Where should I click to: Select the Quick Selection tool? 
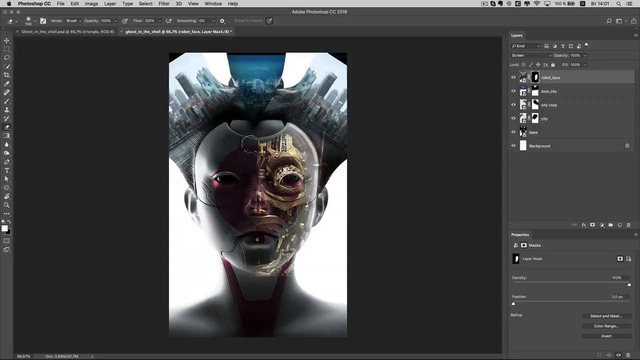7,66
